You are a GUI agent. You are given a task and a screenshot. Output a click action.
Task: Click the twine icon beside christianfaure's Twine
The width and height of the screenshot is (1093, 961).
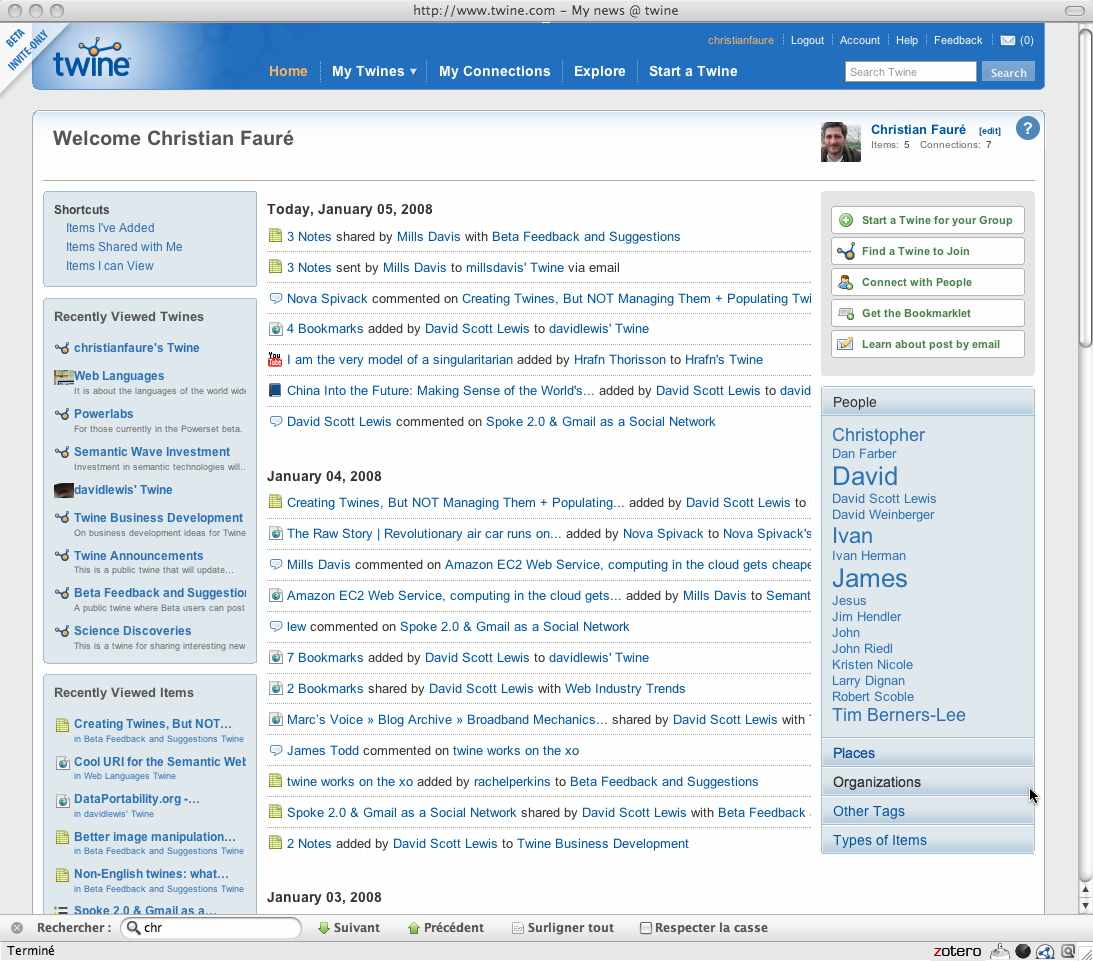[x=62, y=348]
